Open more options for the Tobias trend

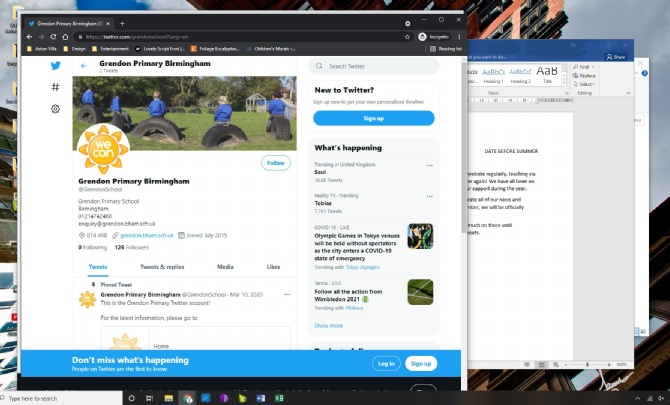[x=429, y=197]
